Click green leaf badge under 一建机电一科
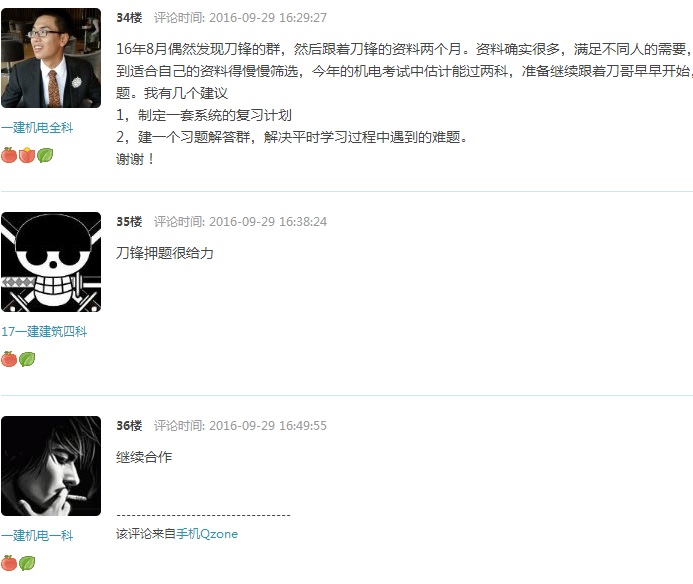The image size is (693, 584). click(x=27, y=563)
